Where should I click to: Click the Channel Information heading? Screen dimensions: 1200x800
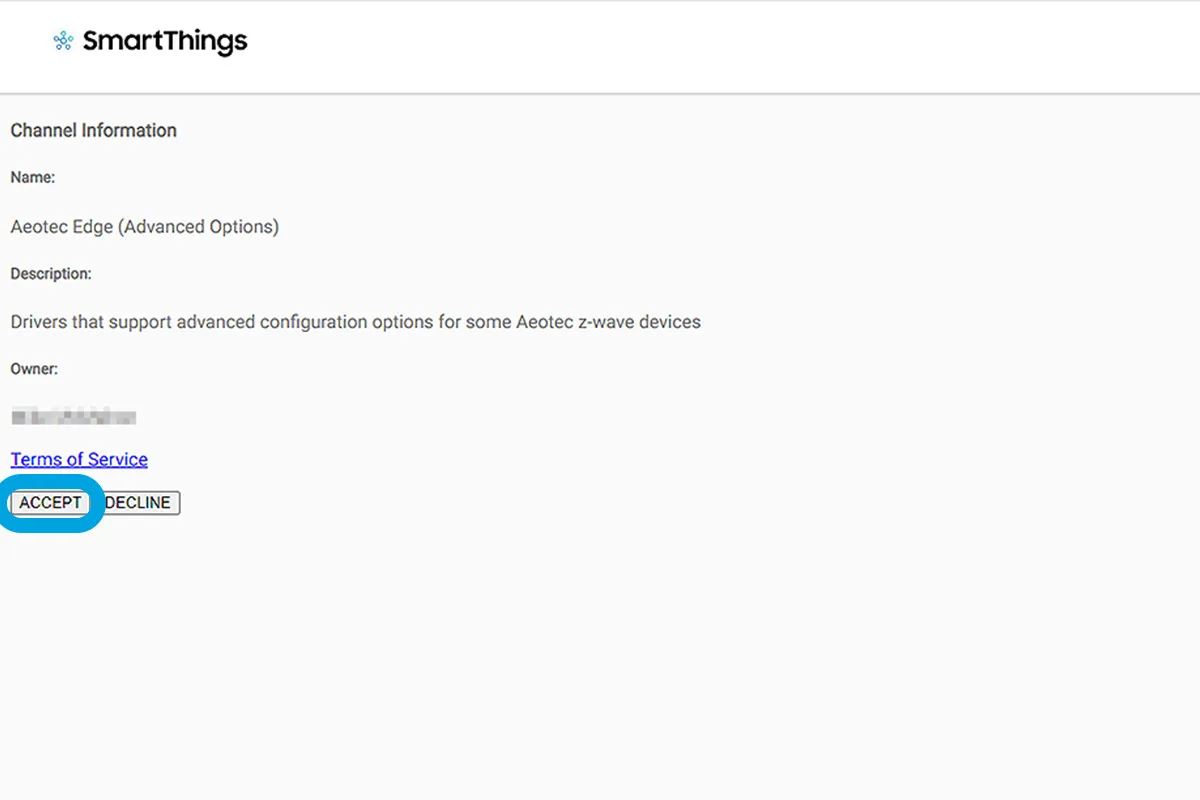[x=93, y=130]
